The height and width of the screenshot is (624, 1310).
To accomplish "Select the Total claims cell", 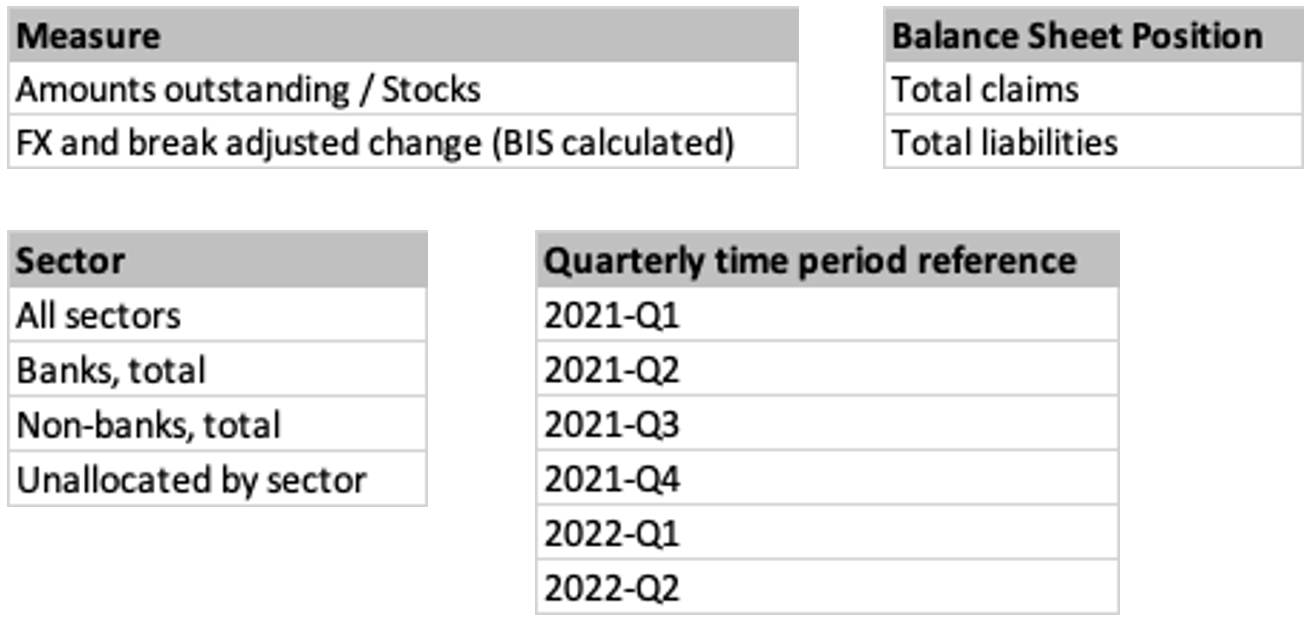I will click(1093, 90).
